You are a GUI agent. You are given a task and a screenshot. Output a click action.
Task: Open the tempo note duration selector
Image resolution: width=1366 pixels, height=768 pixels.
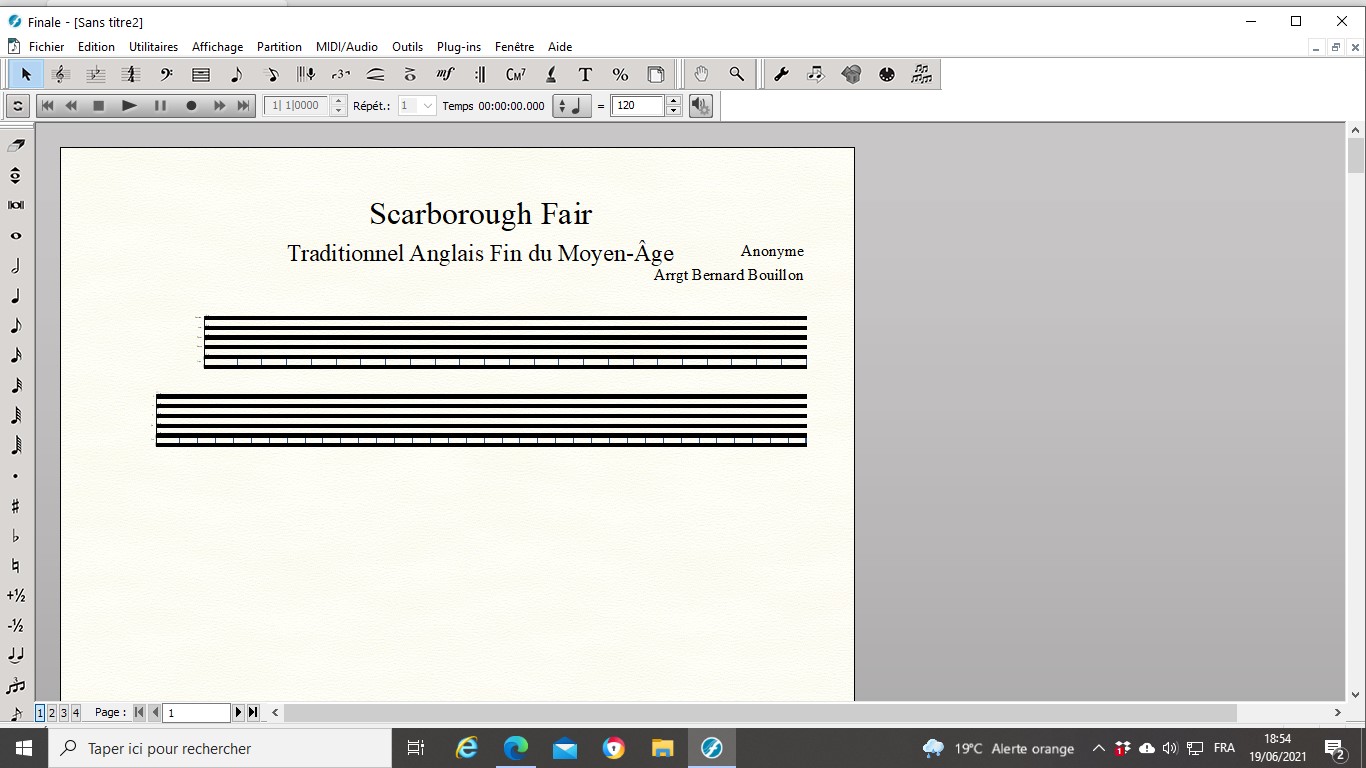pos(572,106)
